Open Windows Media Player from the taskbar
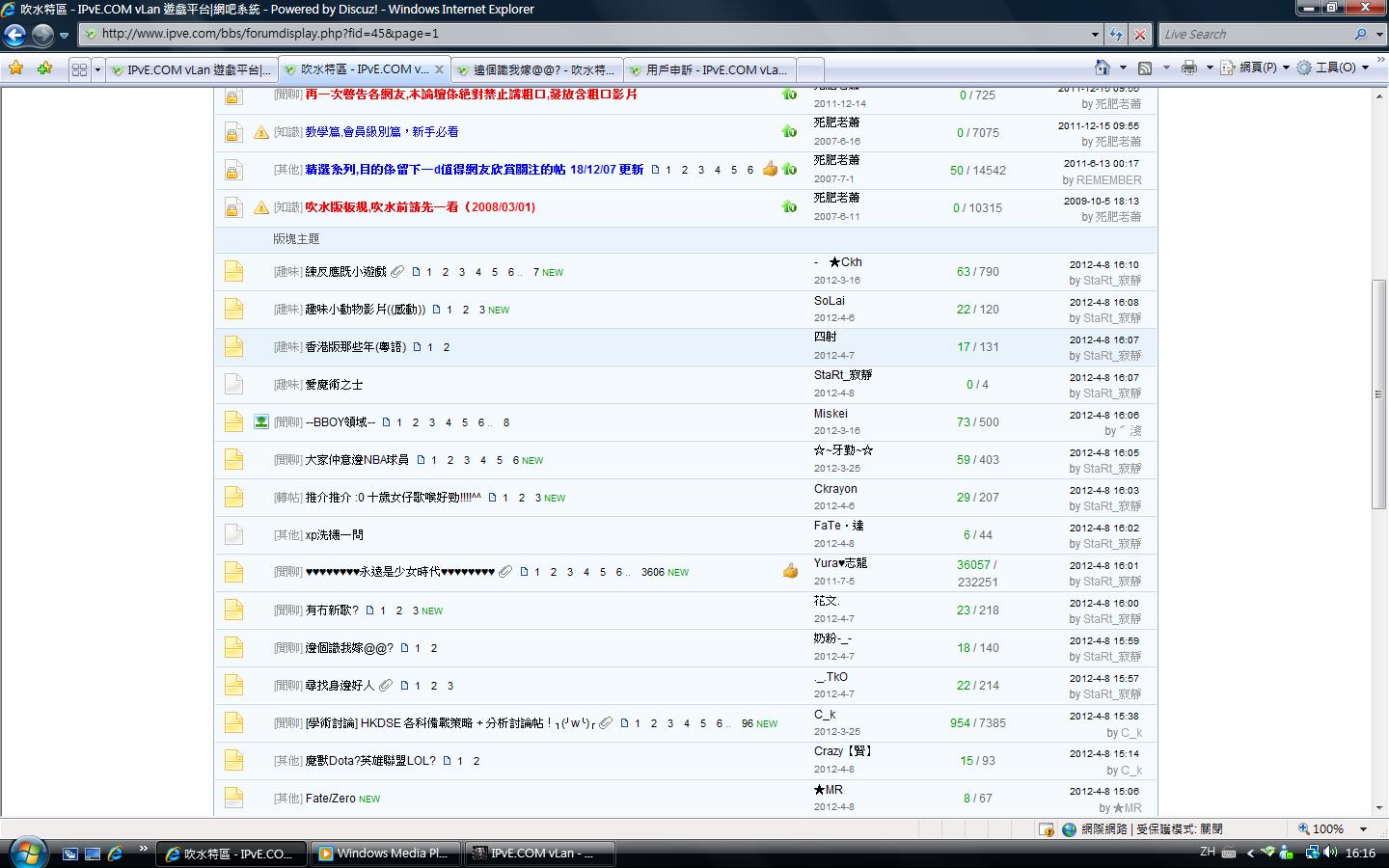 tap(384, 854)
